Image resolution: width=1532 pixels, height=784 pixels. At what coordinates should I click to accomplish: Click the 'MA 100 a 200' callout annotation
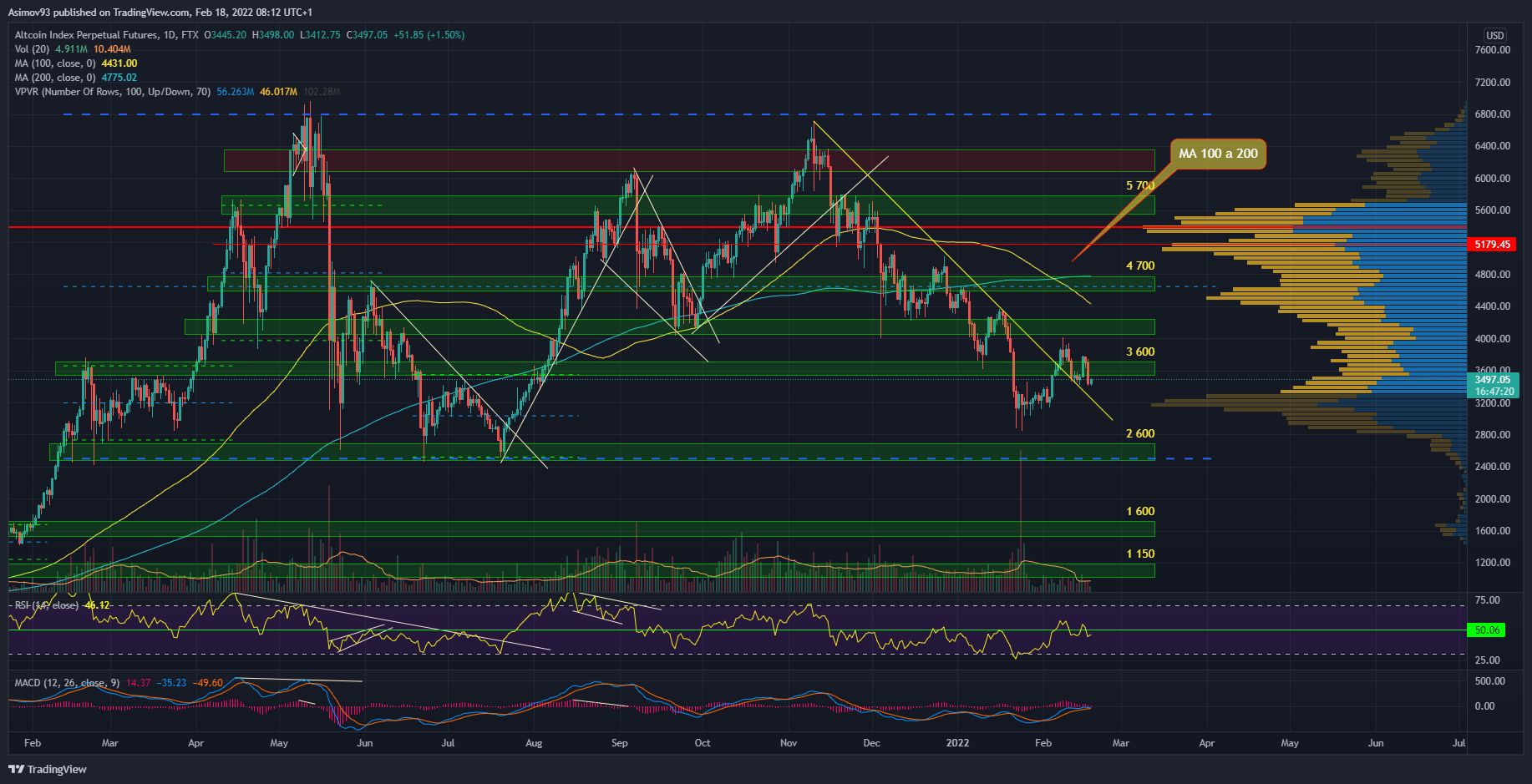click(1218, 154)
